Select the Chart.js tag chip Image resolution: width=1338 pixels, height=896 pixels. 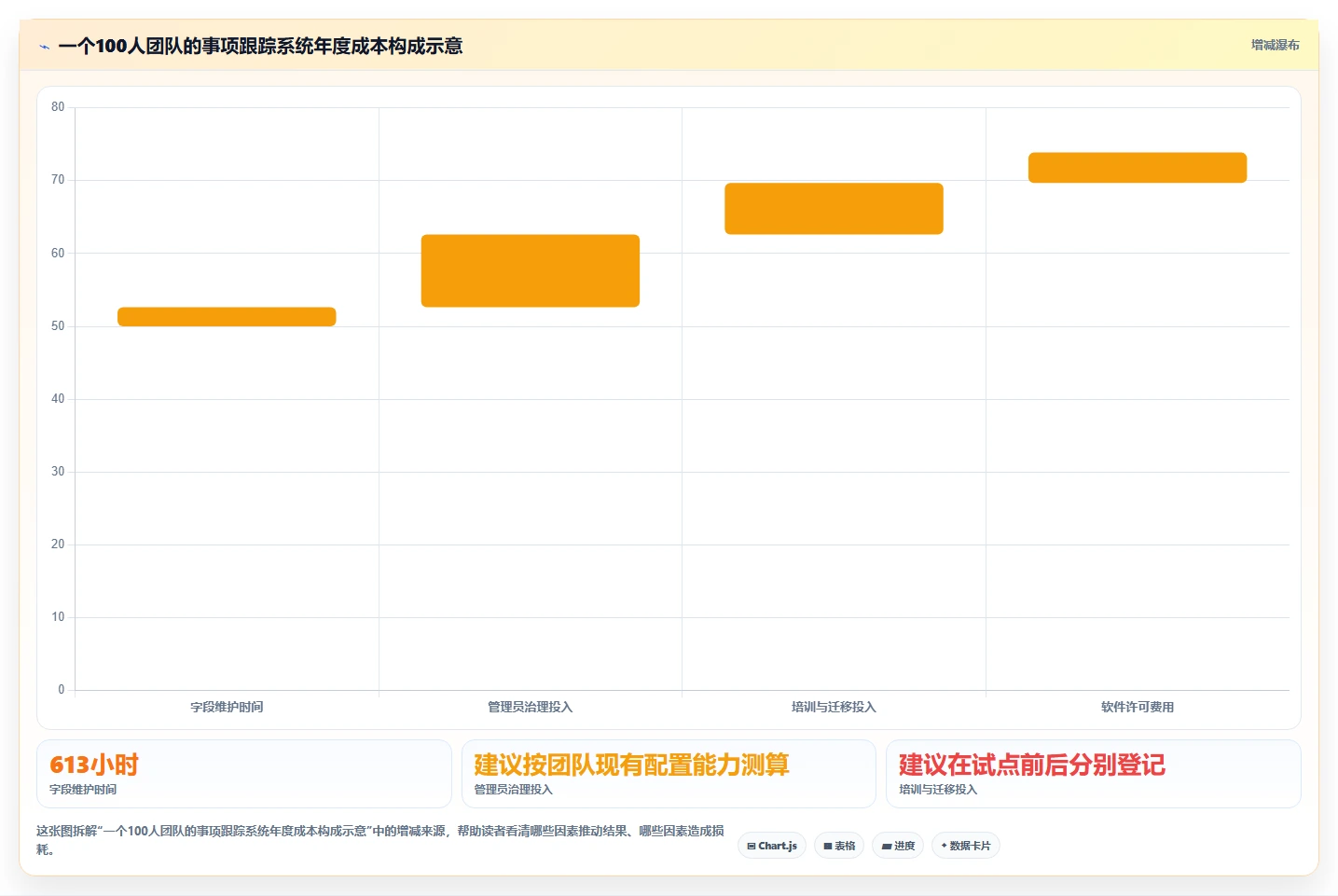tap(772, 846)
